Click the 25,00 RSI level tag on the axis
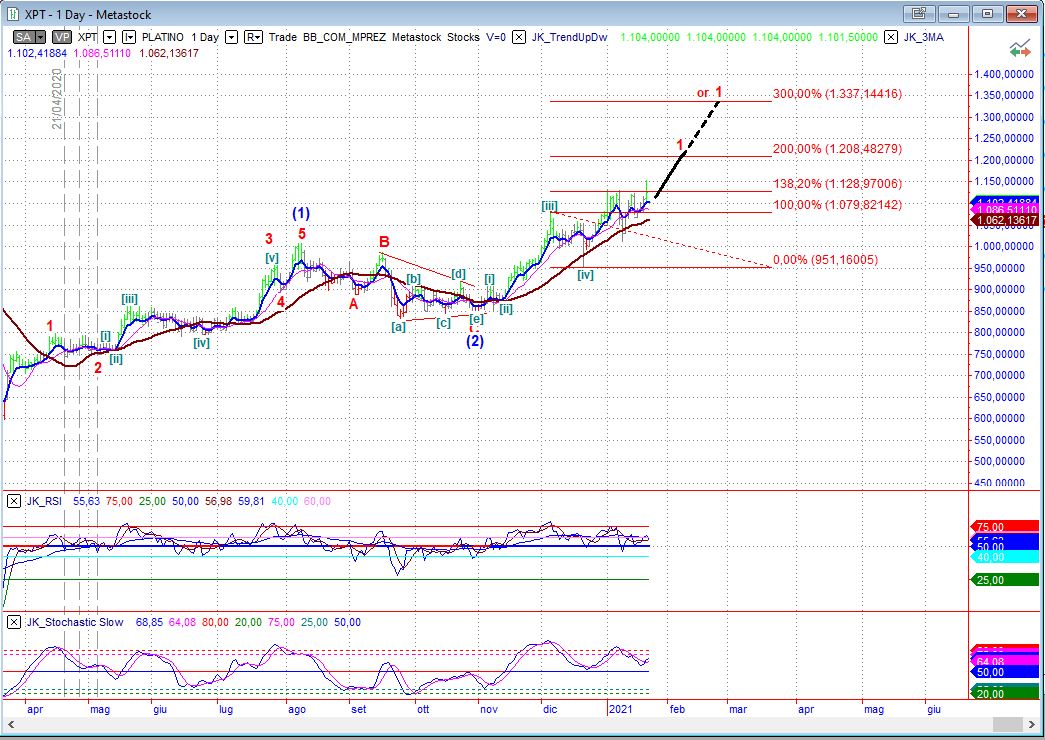1045x740 pixels. [1006, 580]
